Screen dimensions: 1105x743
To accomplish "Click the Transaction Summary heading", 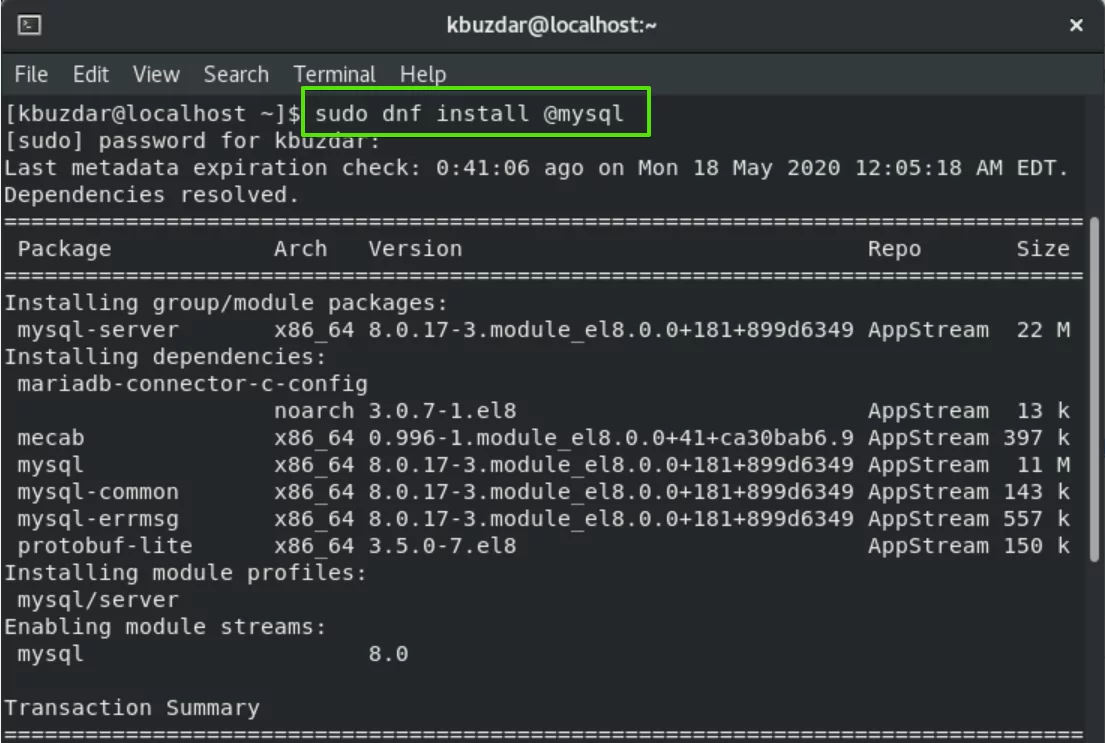I will [x=132, y=708].
